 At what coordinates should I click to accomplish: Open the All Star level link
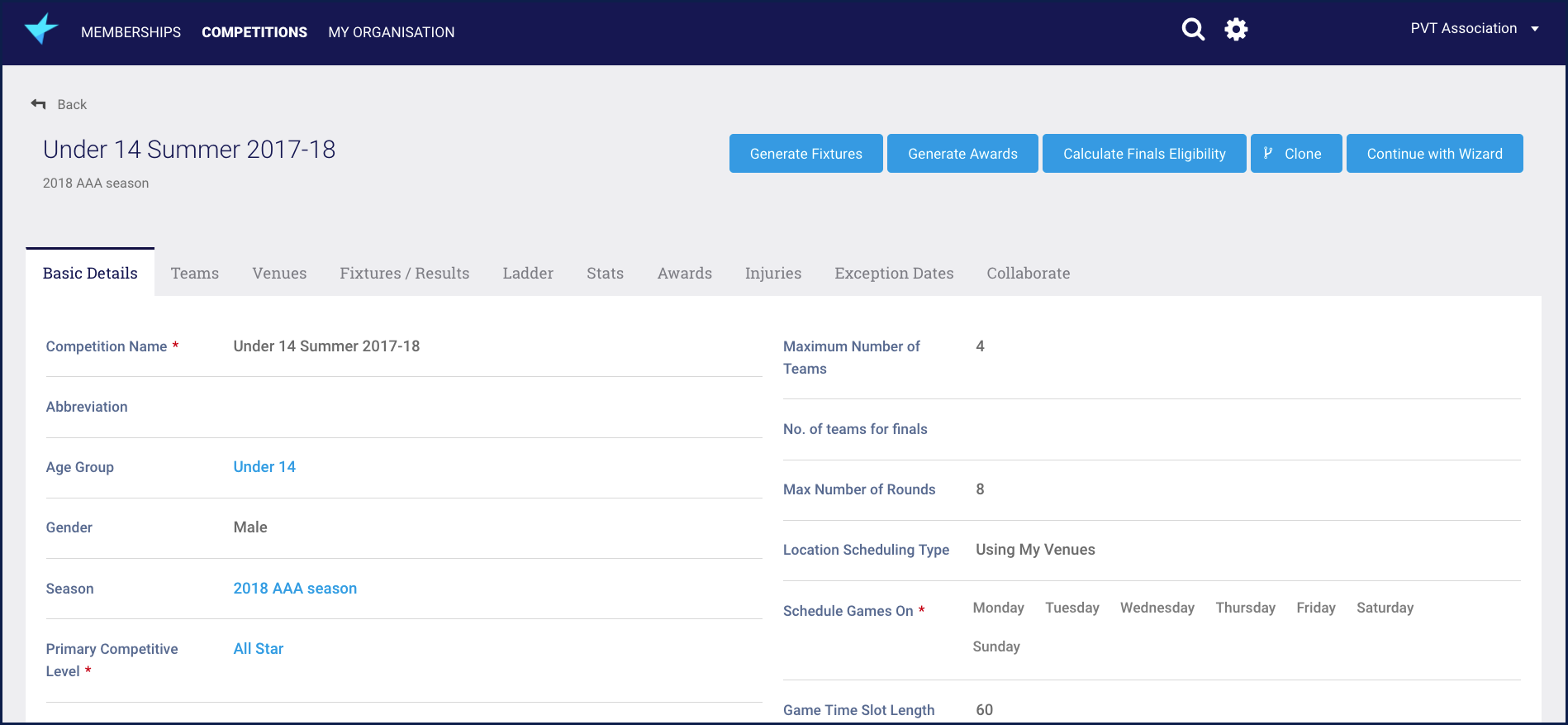click(258, 649)
